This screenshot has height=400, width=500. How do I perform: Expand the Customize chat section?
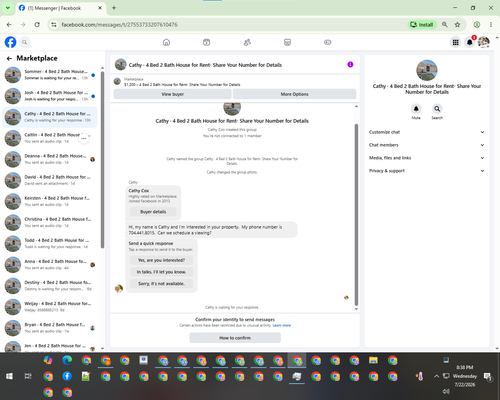click(x=427, y=132)
